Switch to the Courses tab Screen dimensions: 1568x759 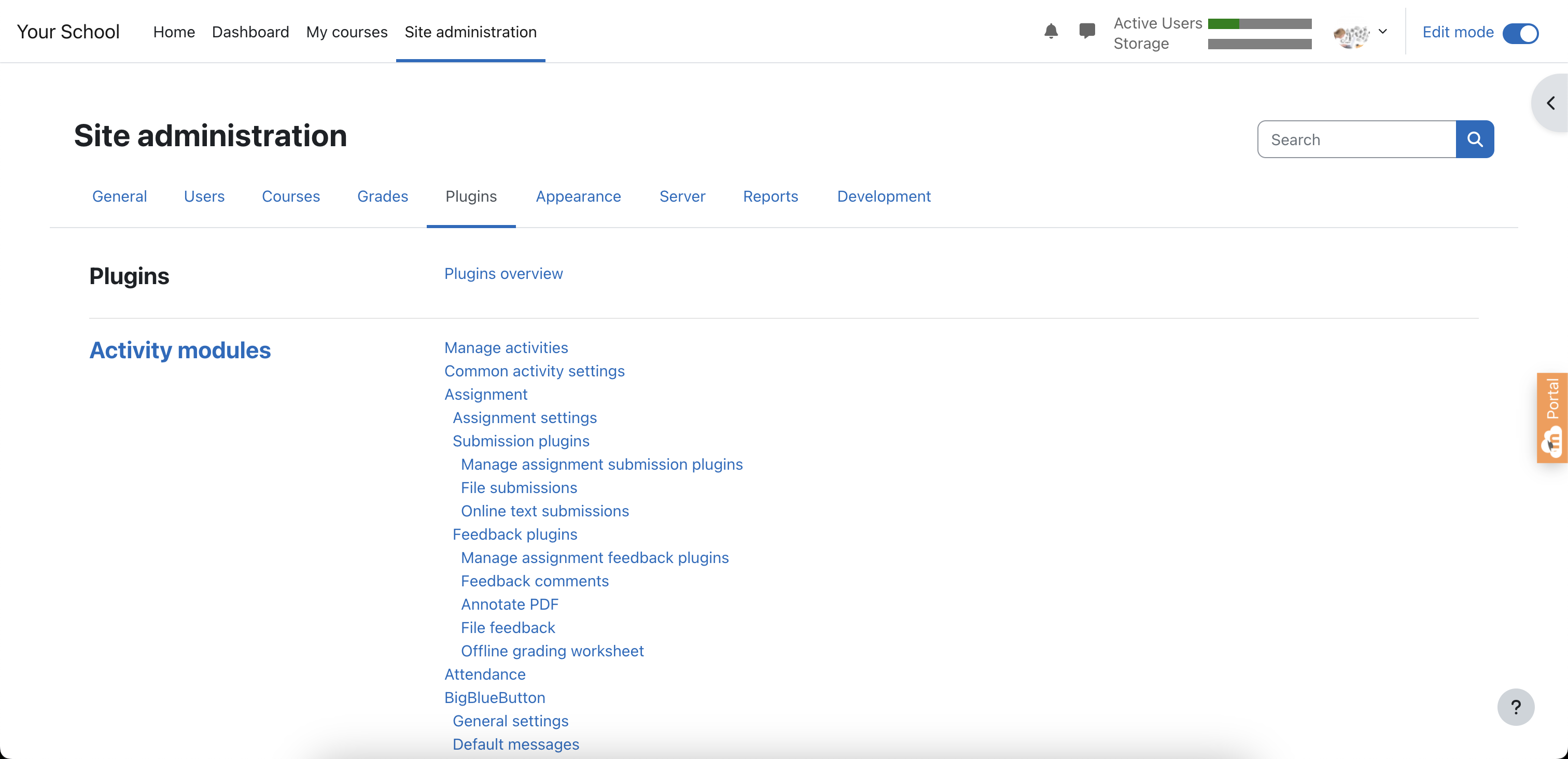pyautogui.click(x=291, y=196)
